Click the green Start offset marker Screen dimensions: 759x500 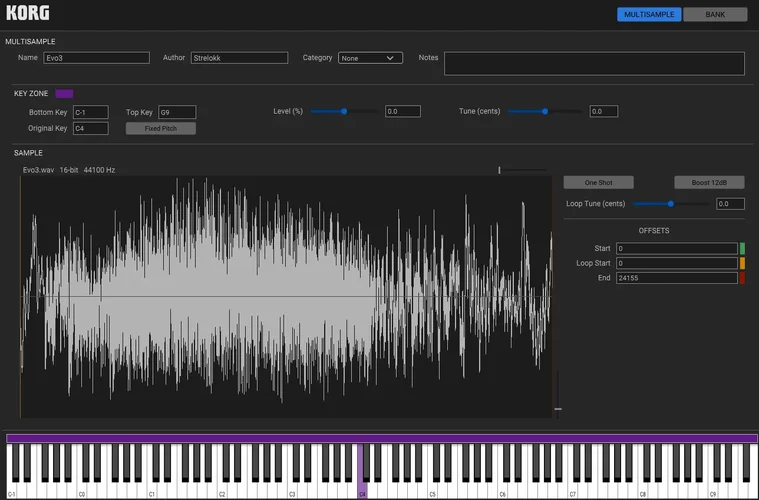click(x=742, y=248)
